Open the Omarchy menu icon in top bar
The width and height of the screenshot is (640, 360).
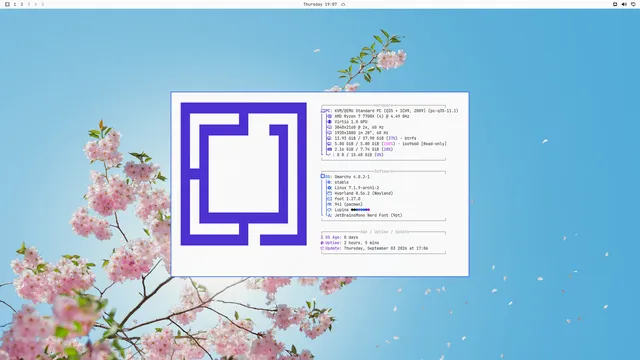click(x=7, y=4)
